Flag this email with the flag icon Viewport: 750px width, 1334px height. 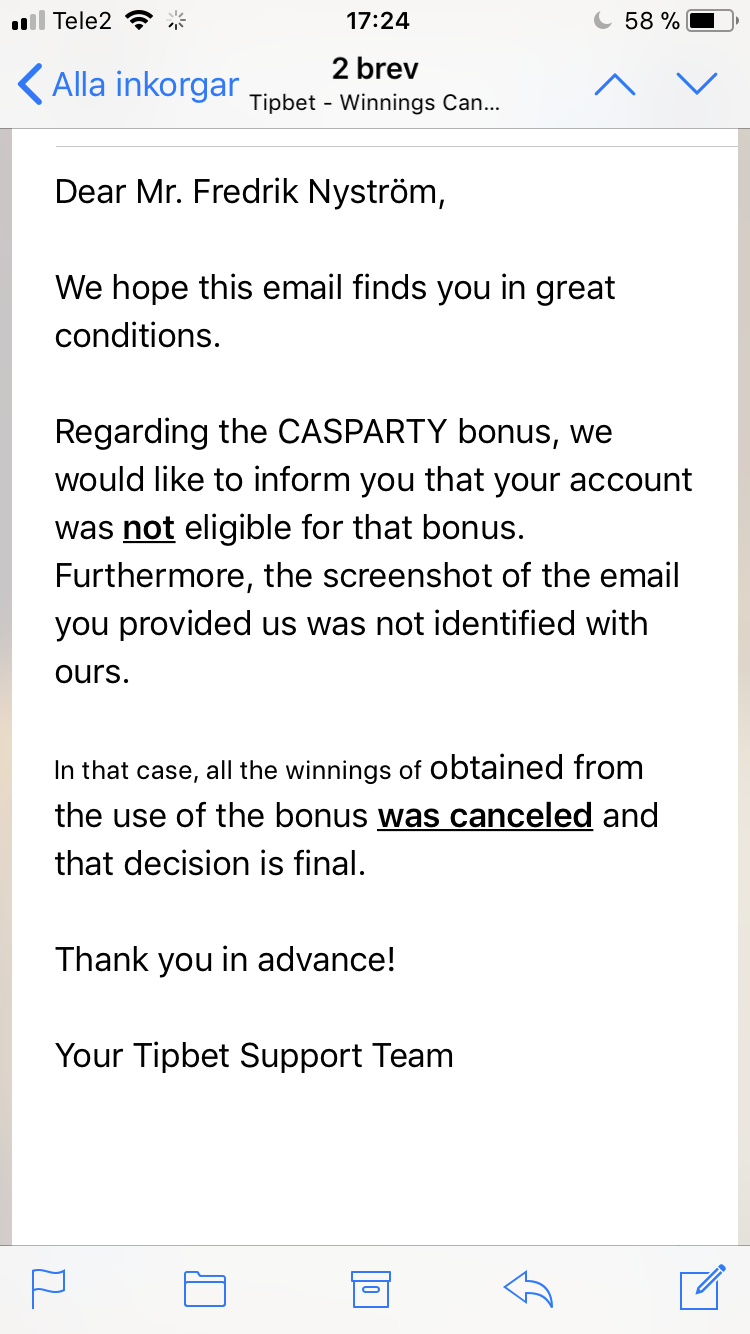(x=48, y=1289)
